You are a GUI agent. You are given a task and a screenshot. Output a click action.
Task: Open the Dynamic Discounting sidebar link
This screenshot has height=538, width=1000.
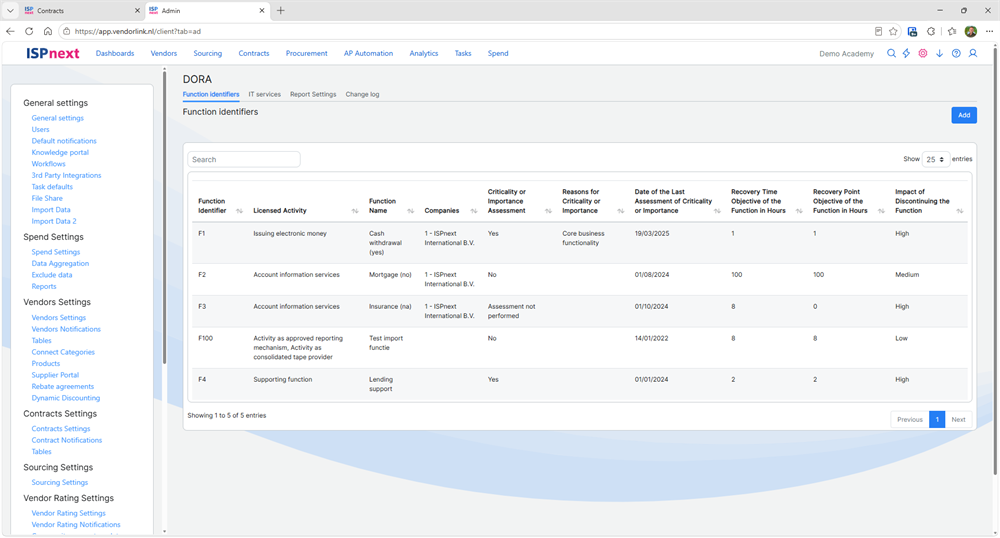point(66,398)
